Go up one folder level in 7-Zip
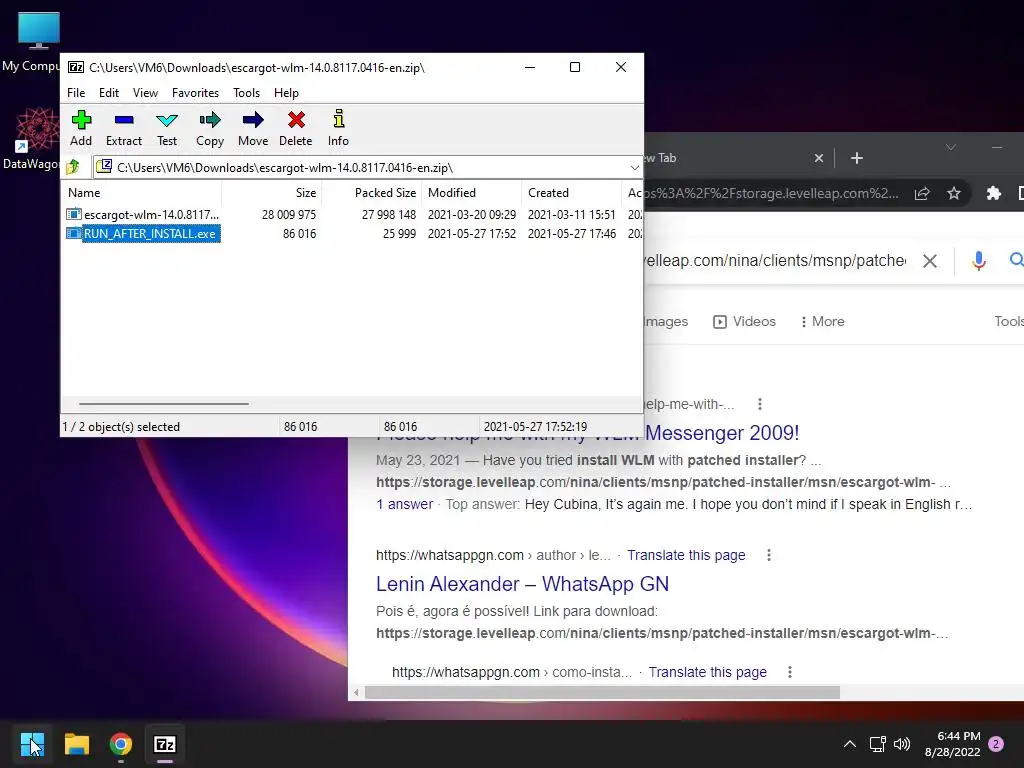Viewport: 1024px width, 768px height. 74,167
